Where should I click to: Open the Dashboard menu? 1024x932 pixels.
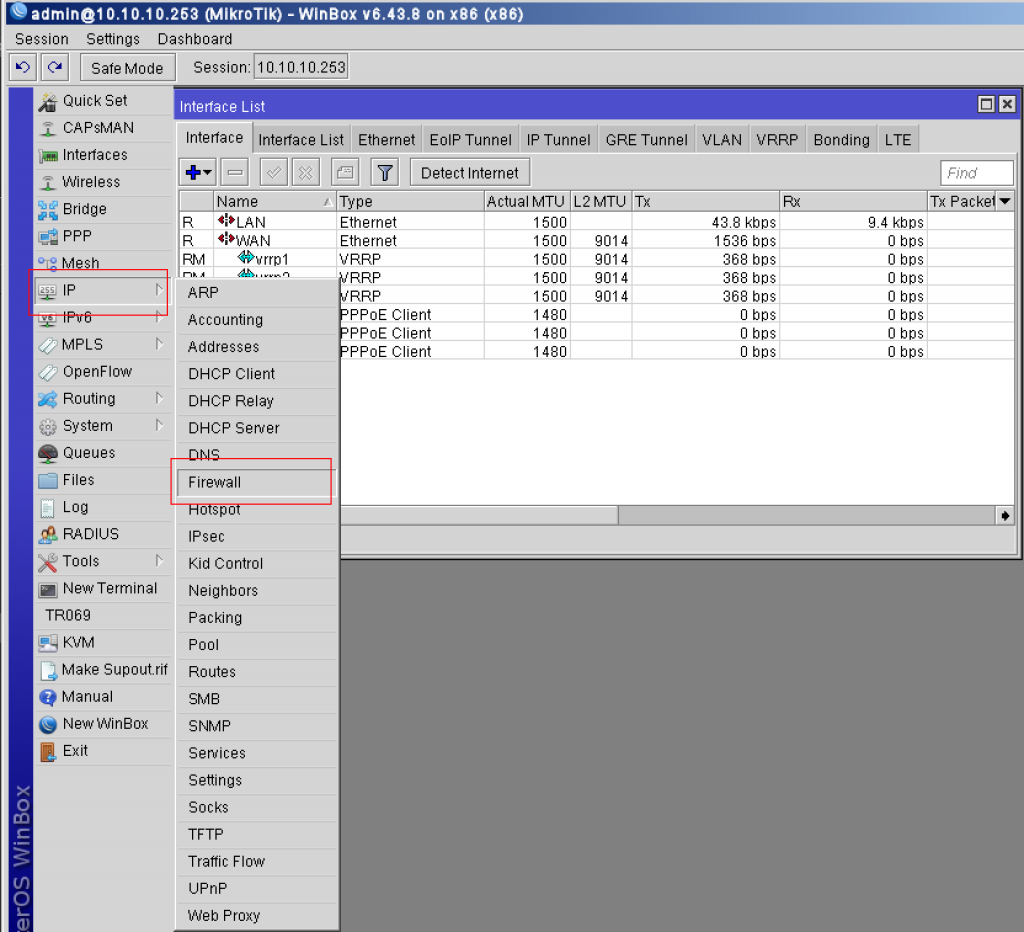click(195, 39)
